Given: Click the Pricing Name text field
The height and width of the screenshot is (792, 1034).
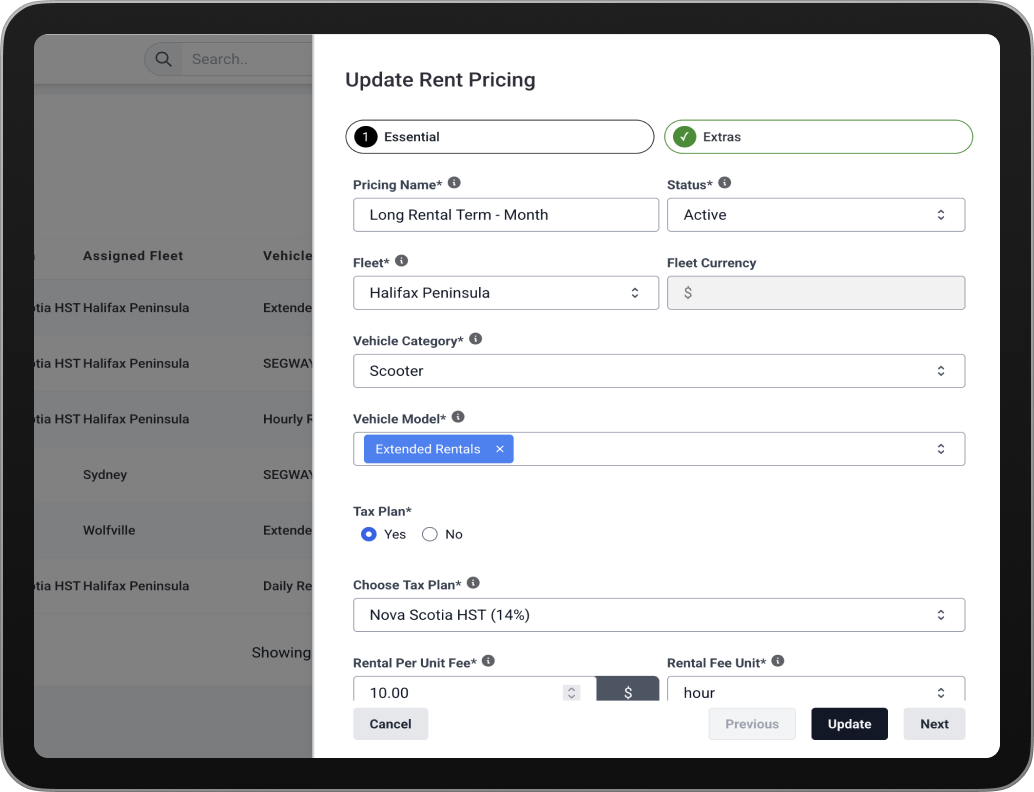Looking at the screenshot, I should [505, 215].
